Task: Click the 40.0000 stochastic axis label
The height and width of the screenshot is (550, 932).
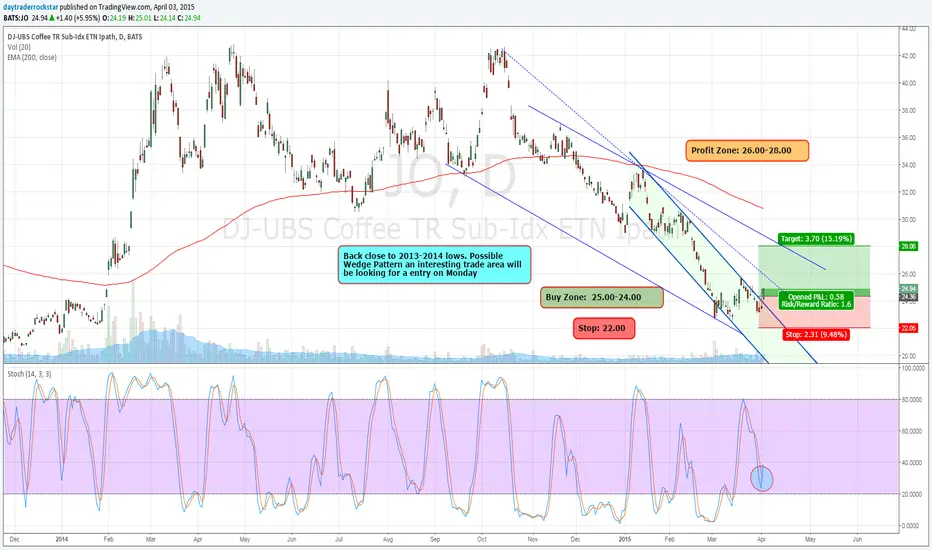Action: (912, 463)
